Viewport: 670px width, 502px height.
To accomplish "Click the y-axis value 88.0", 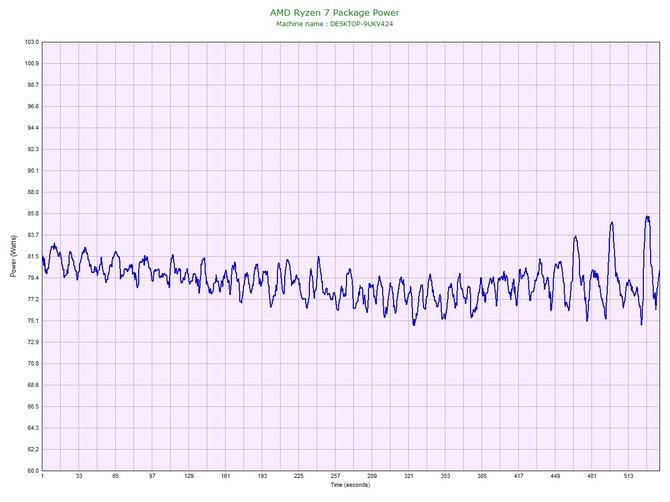I will pos(33,192).
